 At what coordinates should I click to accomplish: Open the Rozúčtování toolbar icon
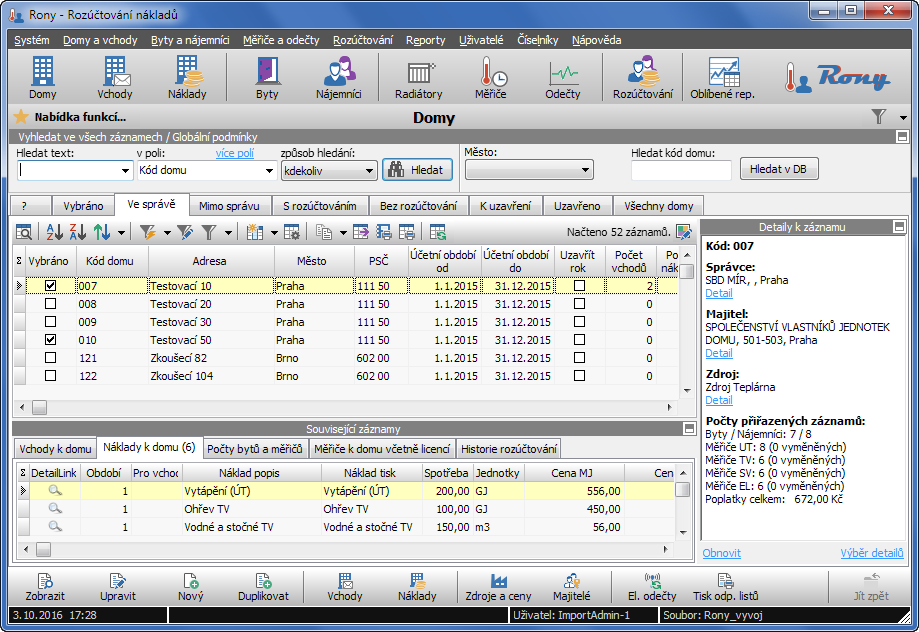(643, 77)
